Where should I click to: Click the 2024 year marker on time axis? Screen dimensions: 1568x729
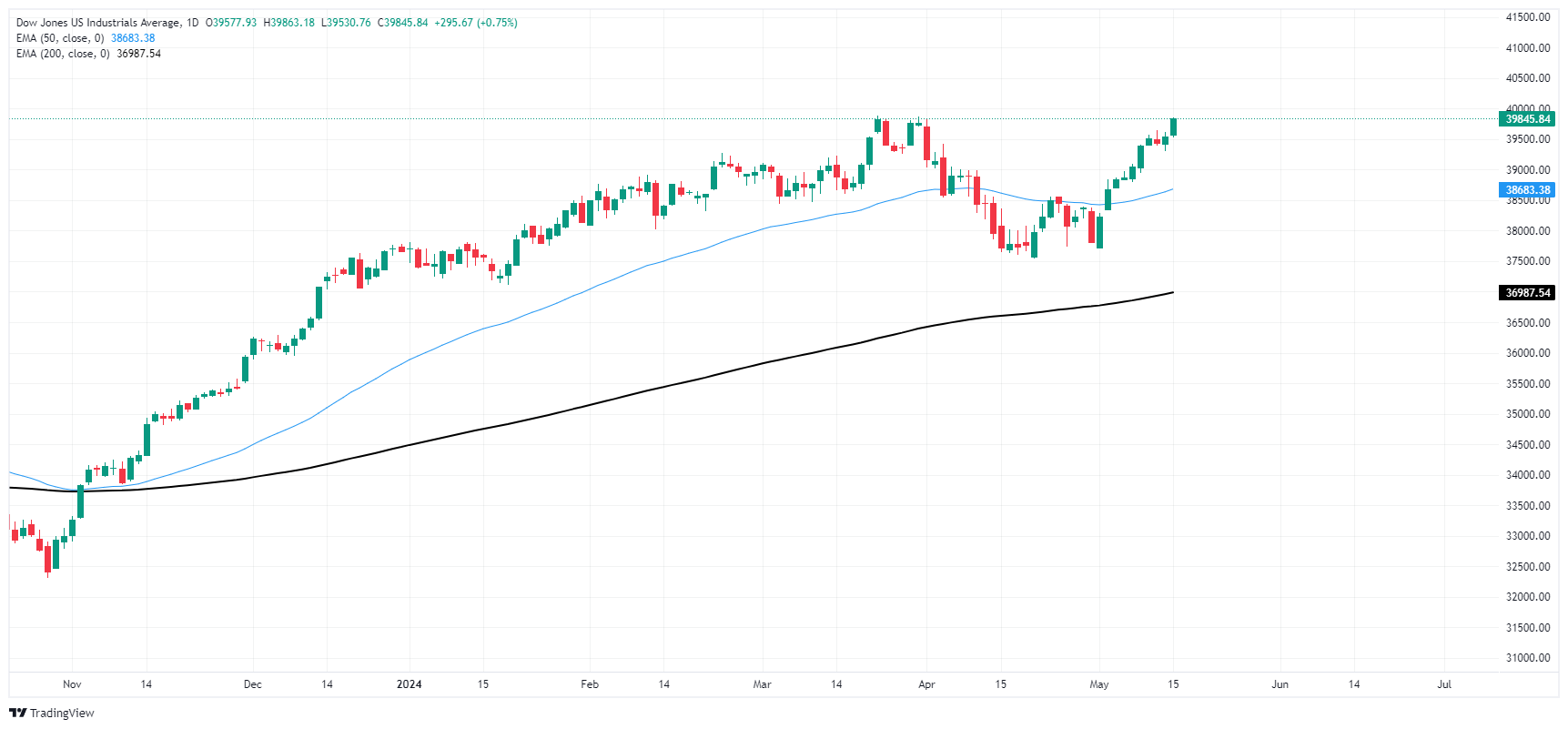(x=409, y=684)
